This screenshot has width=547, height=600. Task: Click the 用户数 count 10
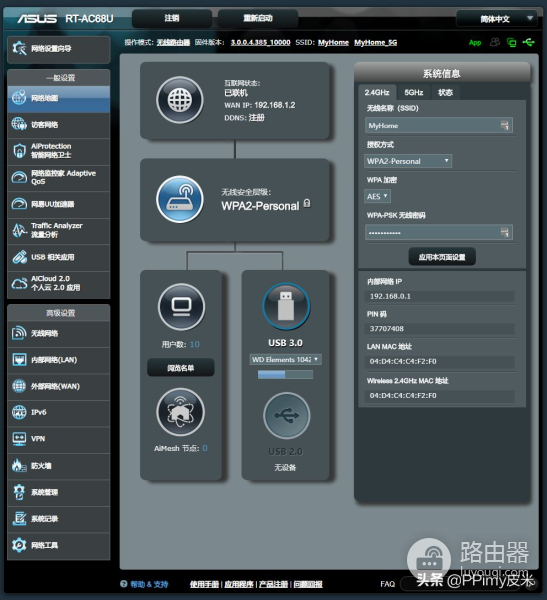click(x=194, y=344)
